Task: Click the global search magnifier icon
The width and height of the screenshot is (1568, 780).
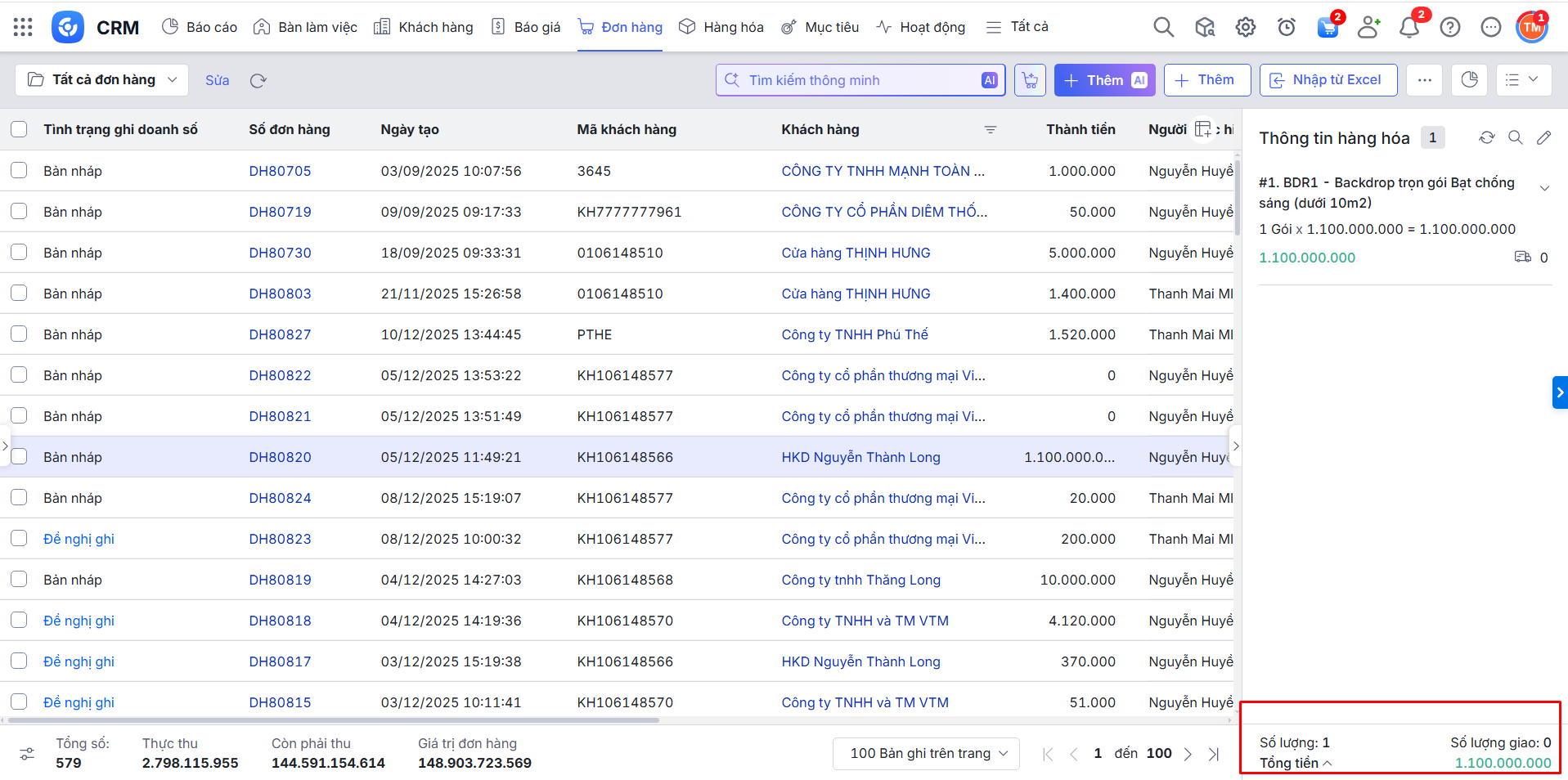Action: (x=1163, y=27)
